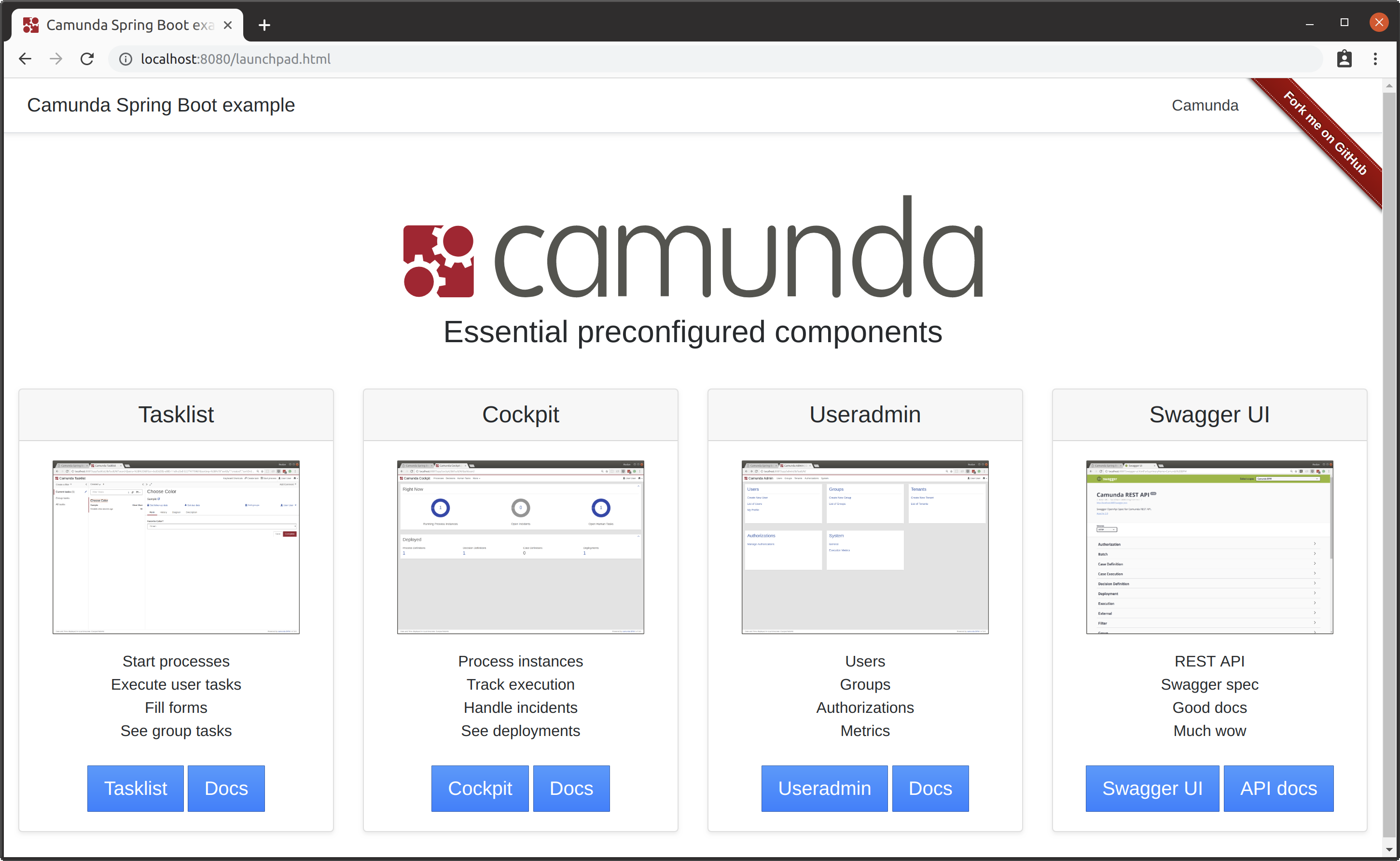Open the Cockpit button
1400x861 pixels.
point(480,788)
